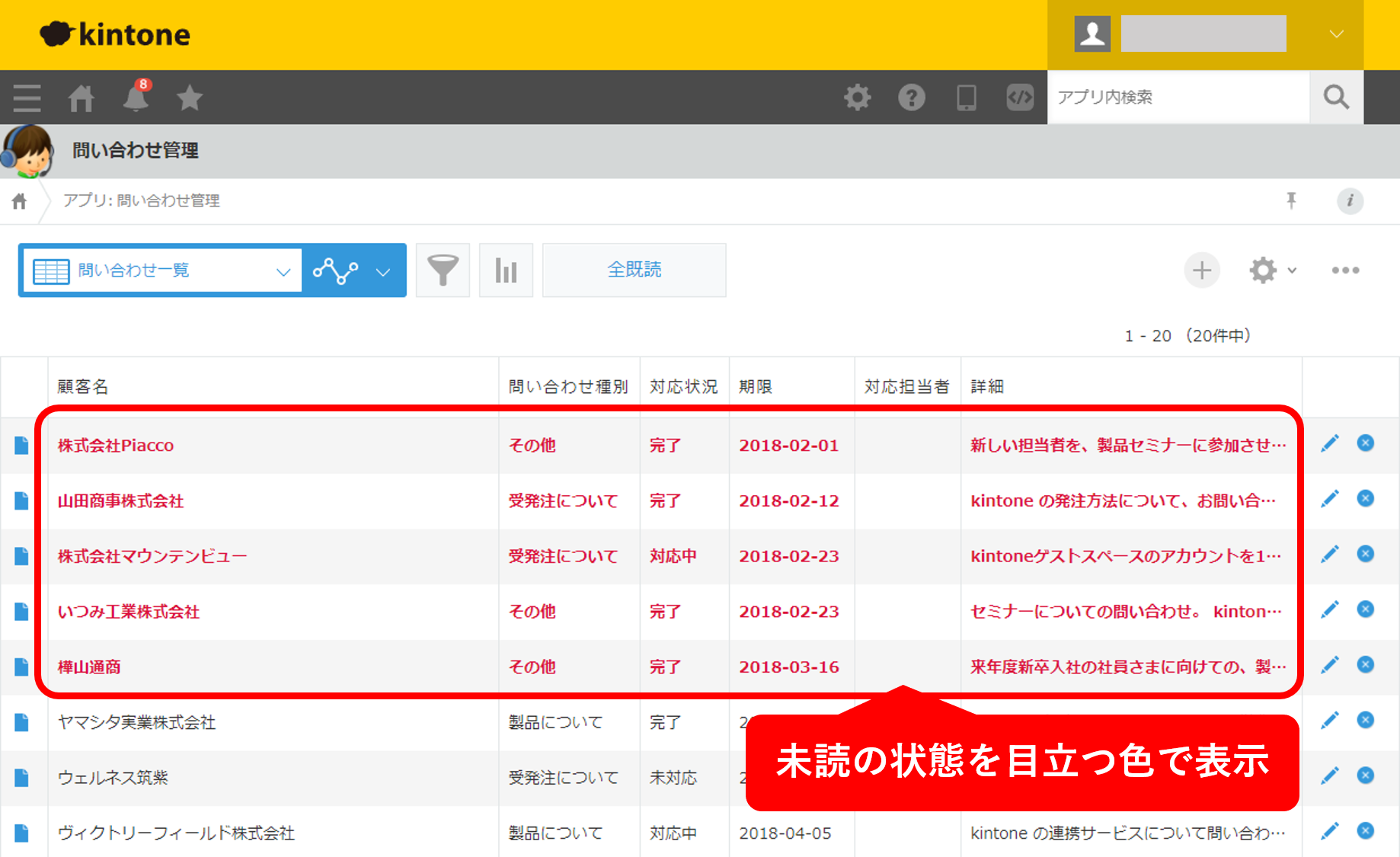This screenshot has width=1400, height=857.
Task: Delete the 山田商事株式会社 record
Action: tap(1365, 499)
